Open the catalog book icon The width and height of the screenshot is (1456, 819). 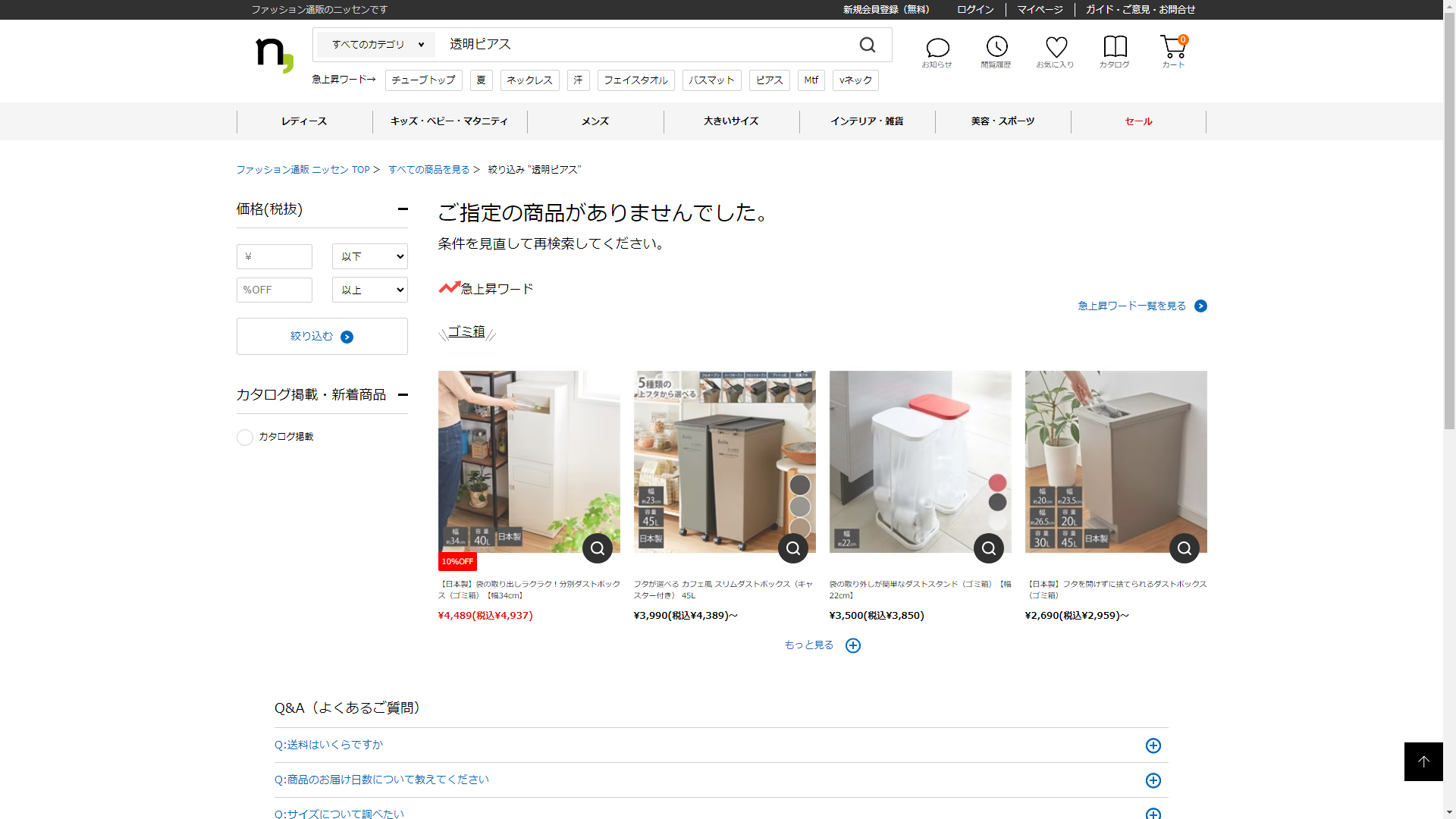tap(1115, 47)
